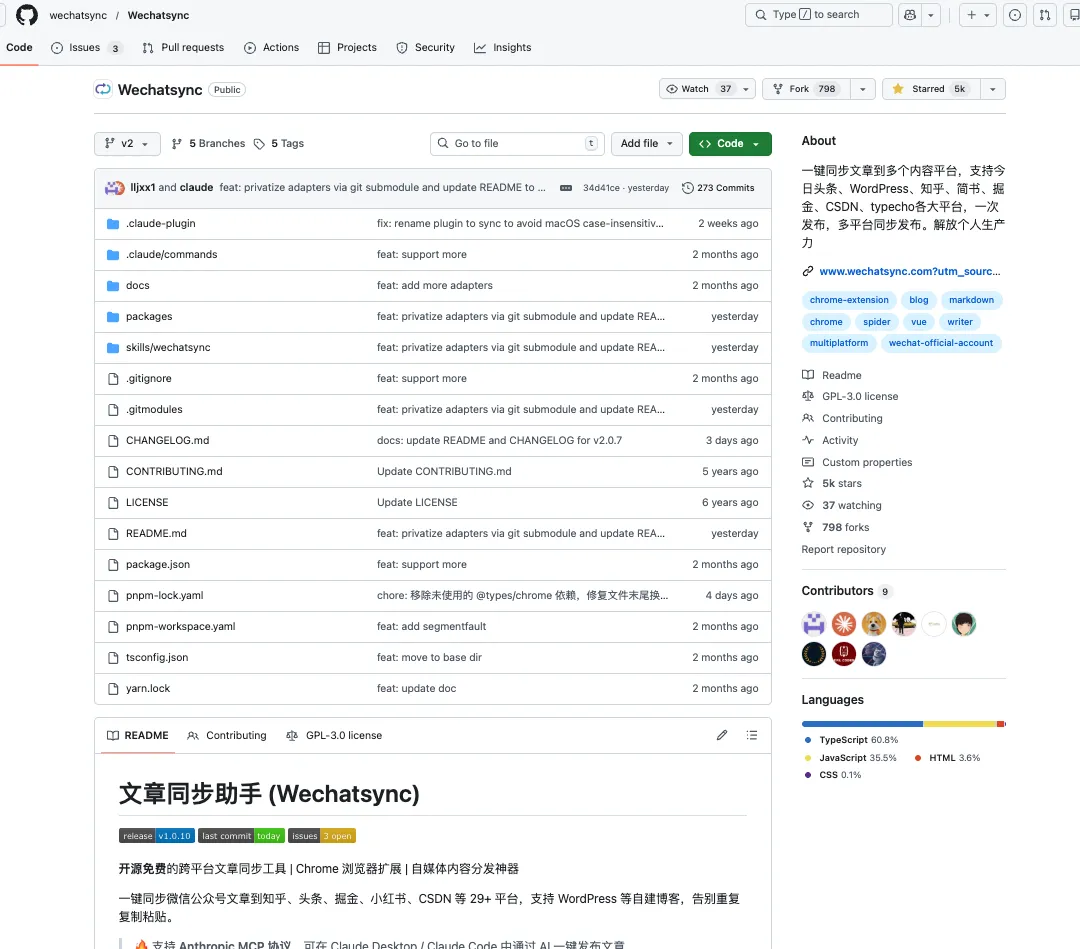This screenshot has height=949, width=1080.
Task: Select the Code tab
Action: coord(19,48)
